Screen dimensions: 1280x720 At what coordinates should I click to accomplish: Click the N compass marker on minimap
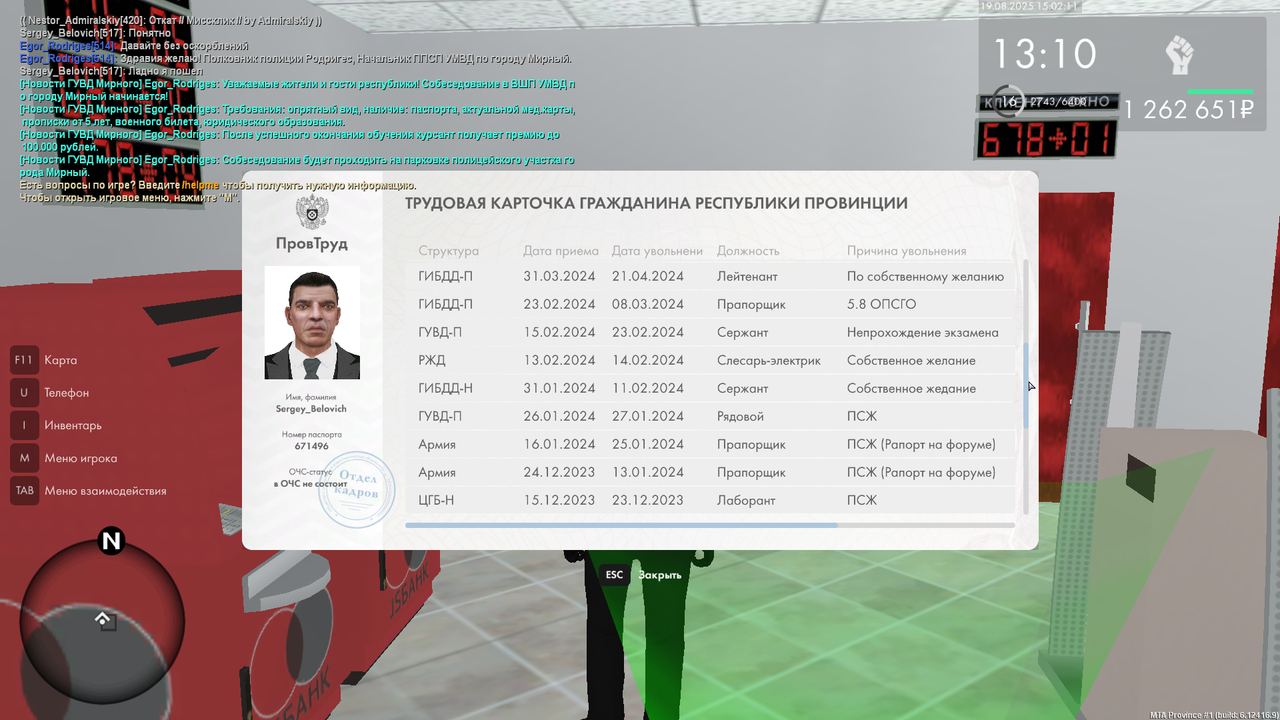[x=111, y=542]
